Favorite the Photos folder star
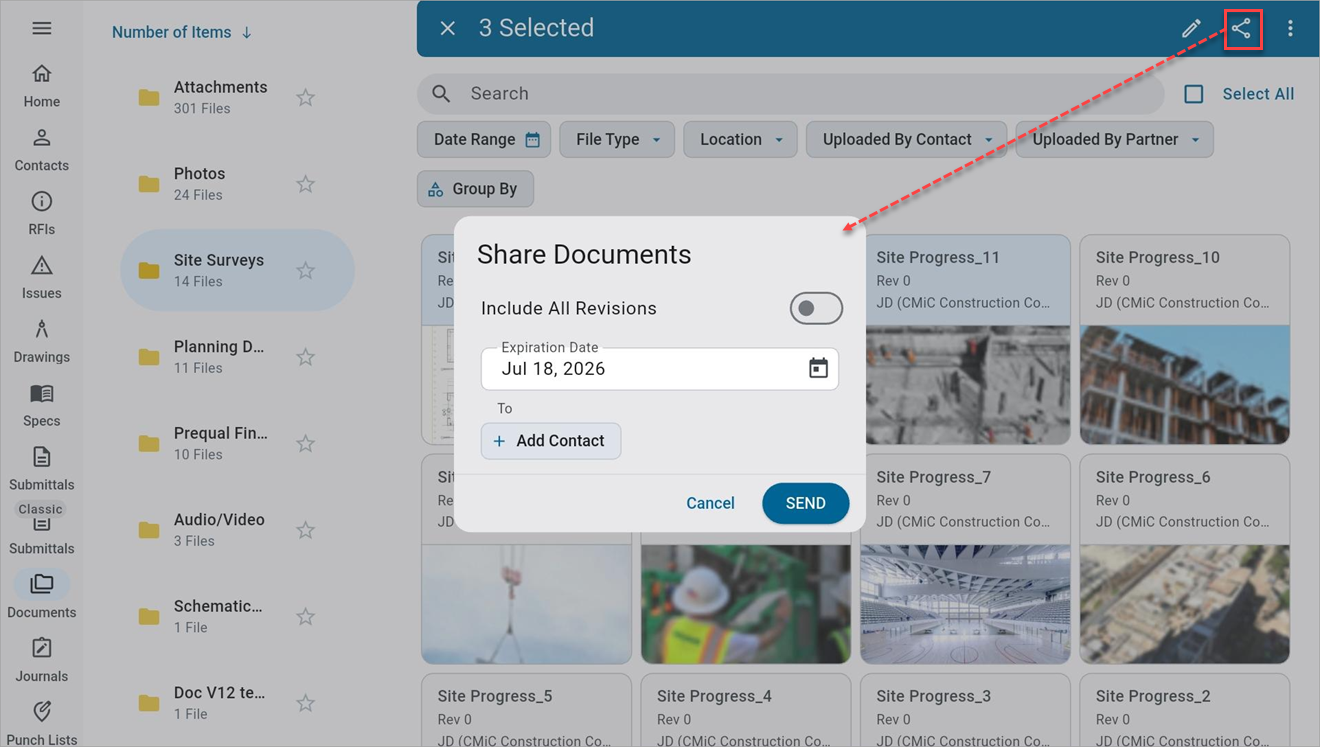 click(x=306, y=184)
